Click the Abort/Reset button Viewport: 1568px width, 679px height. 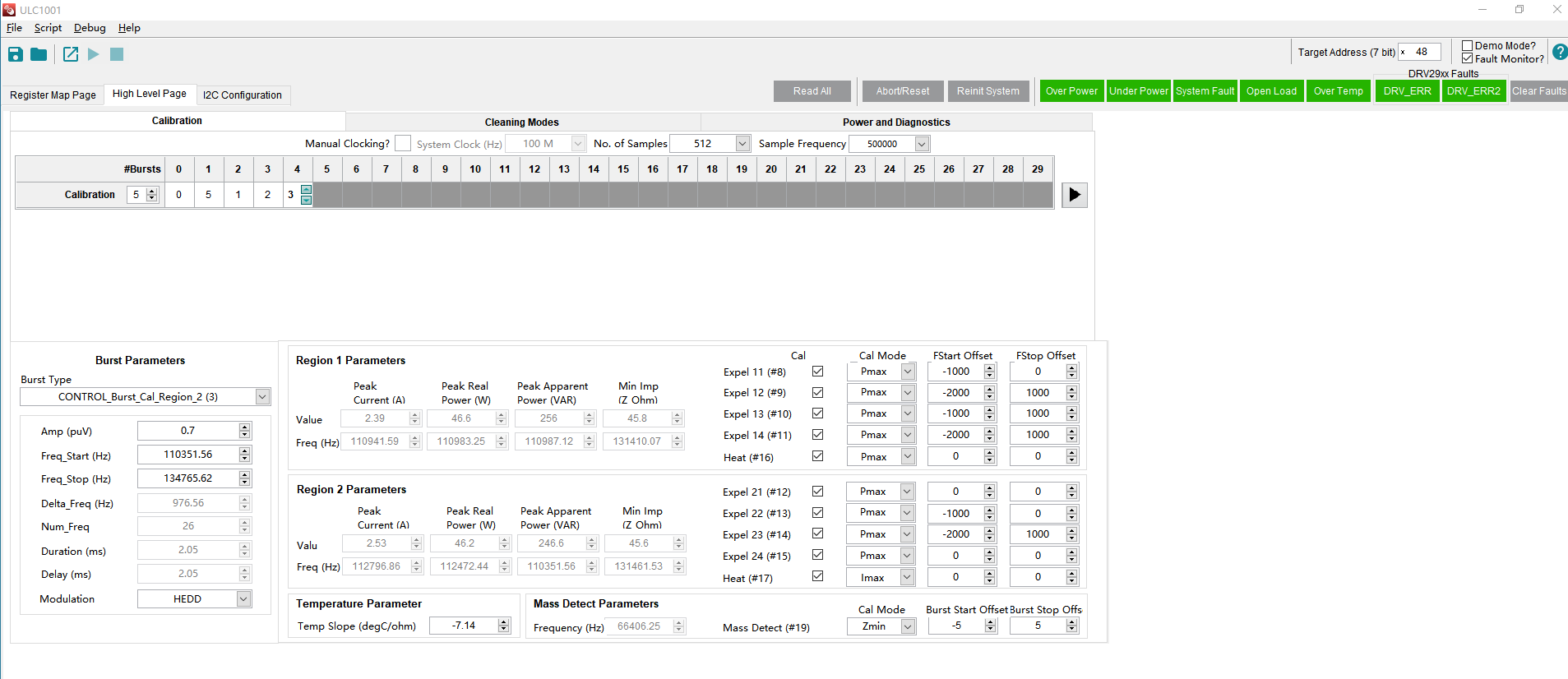click(x=903, y=91)
